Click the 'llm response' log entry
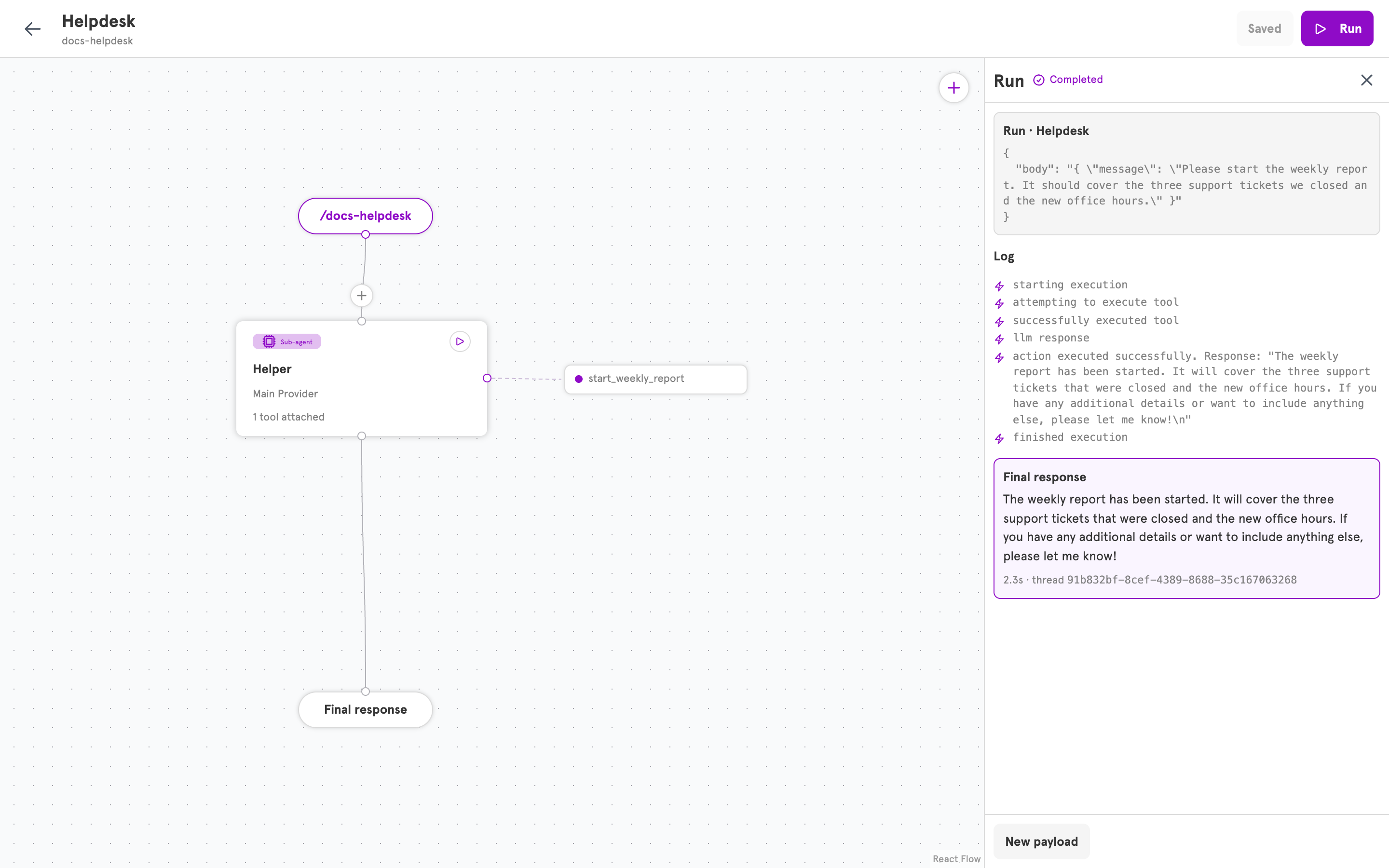The height and width of the screenshot is (868, 1389). (1051, 338)
